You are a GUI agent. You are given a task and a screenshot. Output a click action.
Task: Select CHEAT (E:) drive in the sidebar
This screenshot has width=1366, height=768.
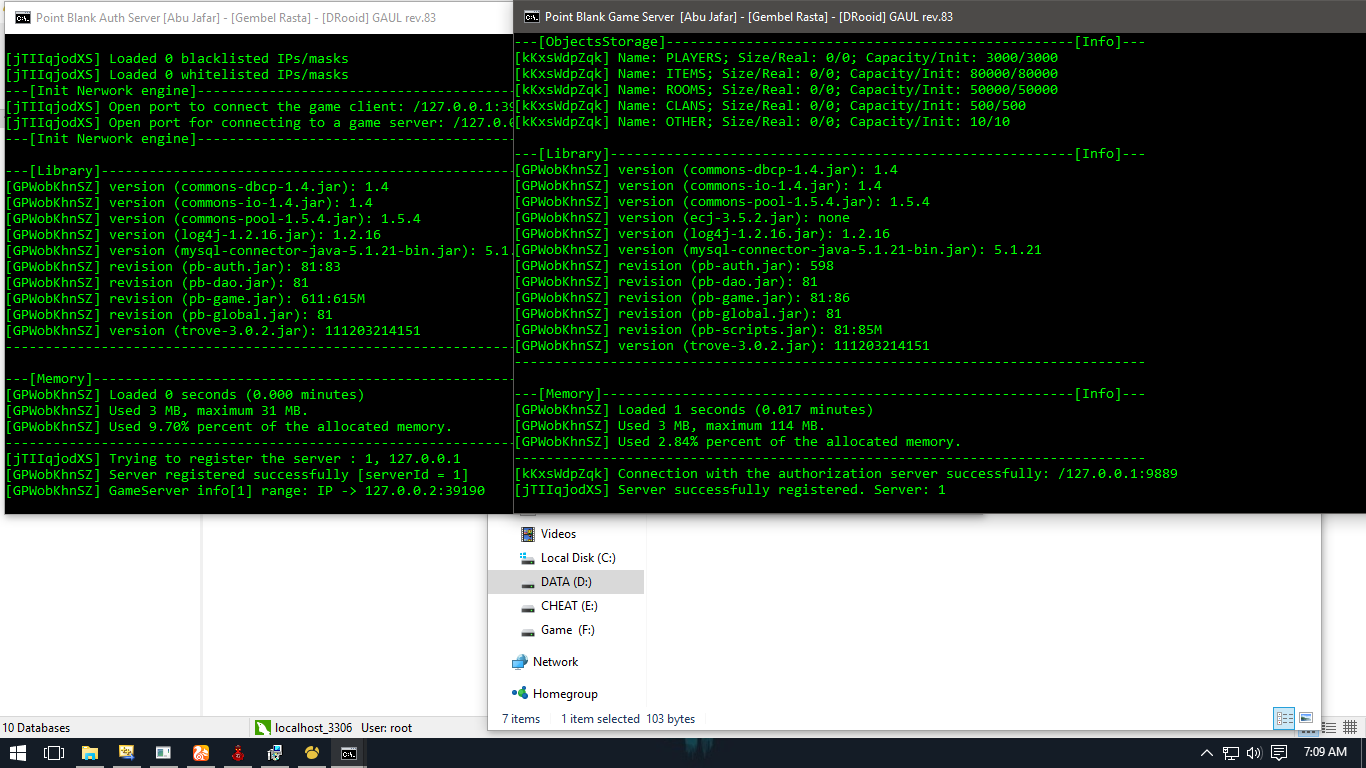569,606
